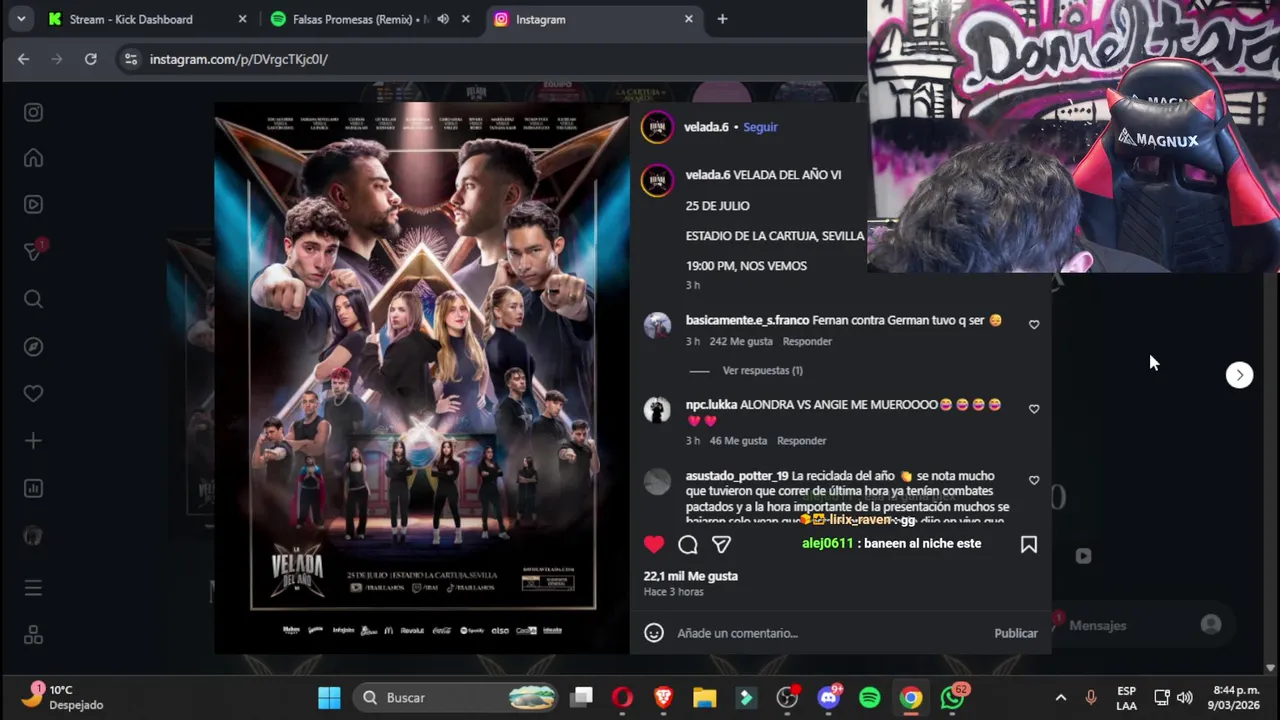Follow velada.6 via the Seguir link
The width and height of the screenshot is (1280, 720).
[760, 127]
